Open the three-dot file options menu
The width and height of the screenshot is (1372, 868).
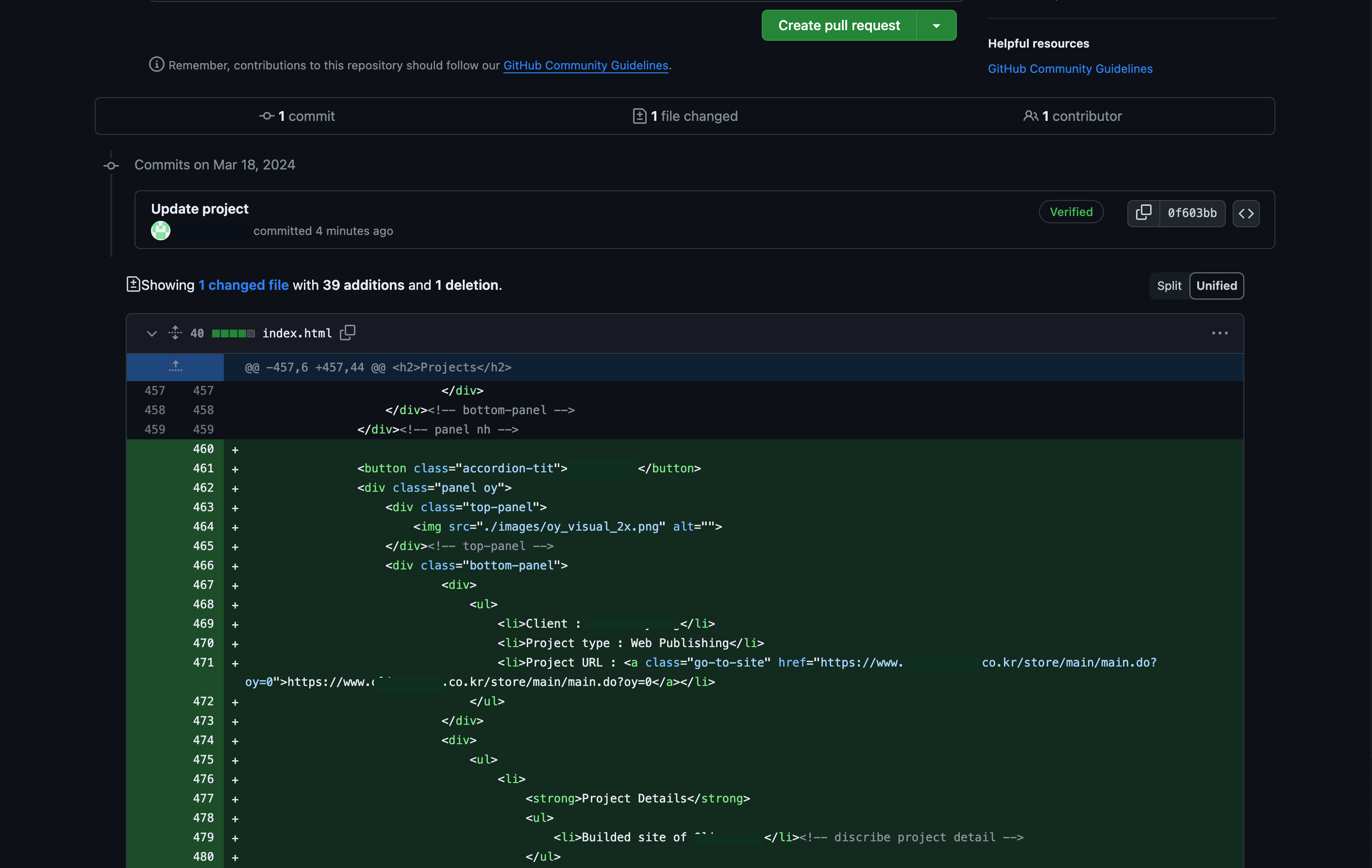pyautogui.click(x=1219, y=333)
